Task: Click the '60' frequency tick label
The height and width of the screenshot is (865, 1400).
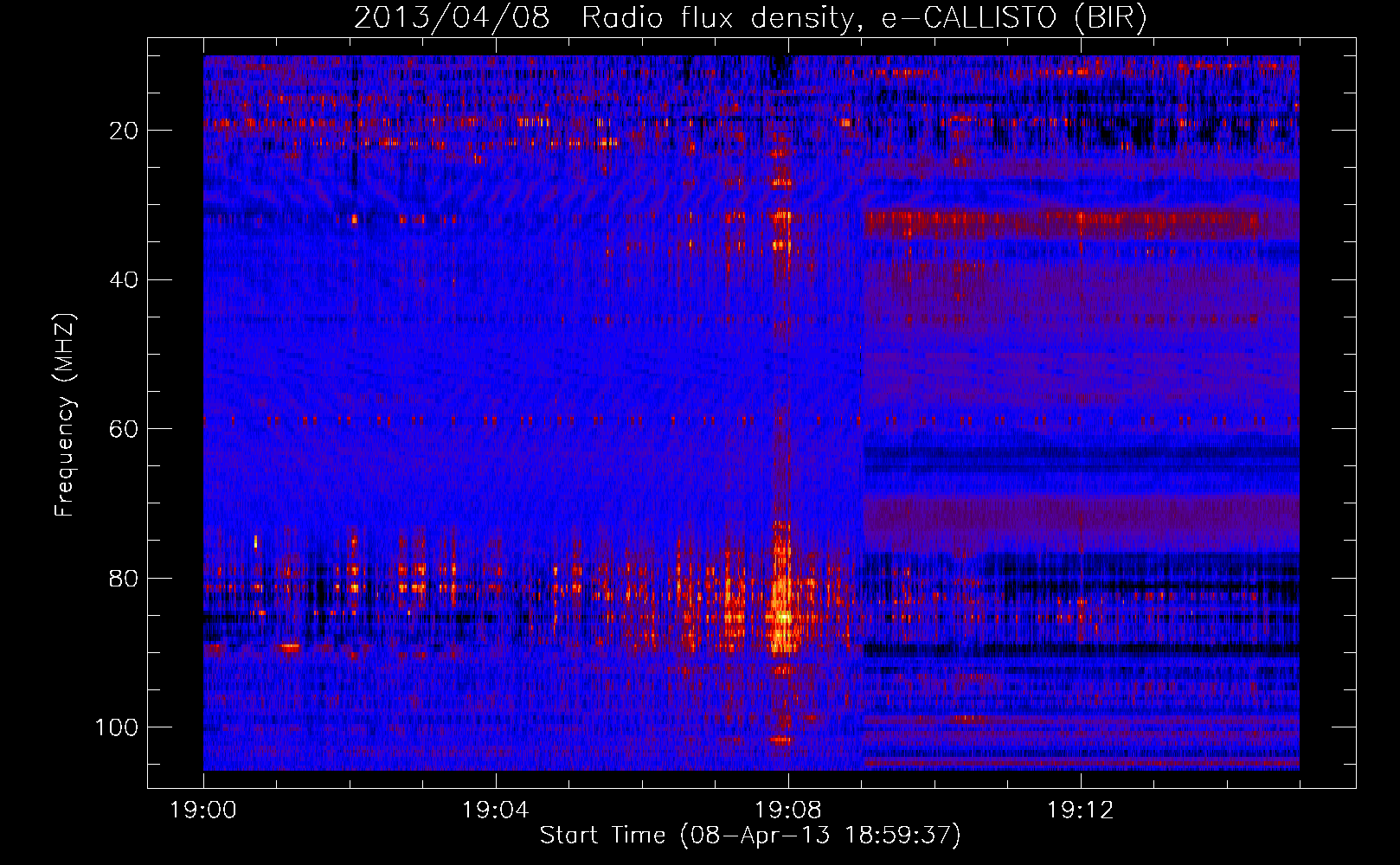Action: [x=125, y=429]
